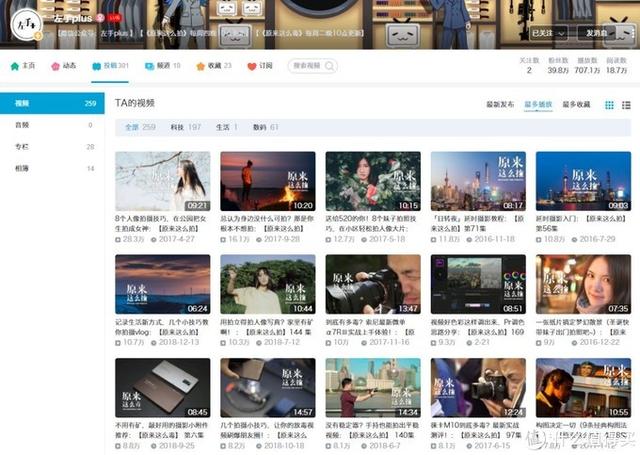Click the home icon in navigation bar
Image resolution: width=640 pixels, height=455 pixels.
coord(15,66)
